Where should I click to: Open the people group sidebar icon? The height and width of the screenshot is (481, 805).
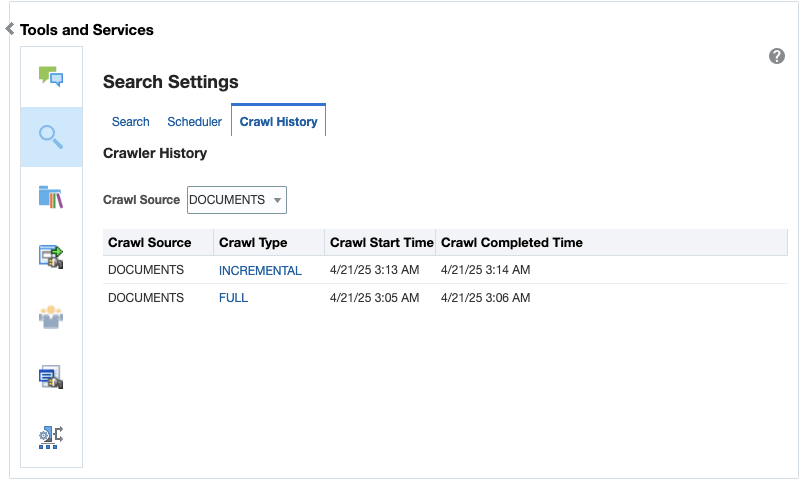point(51,317)
